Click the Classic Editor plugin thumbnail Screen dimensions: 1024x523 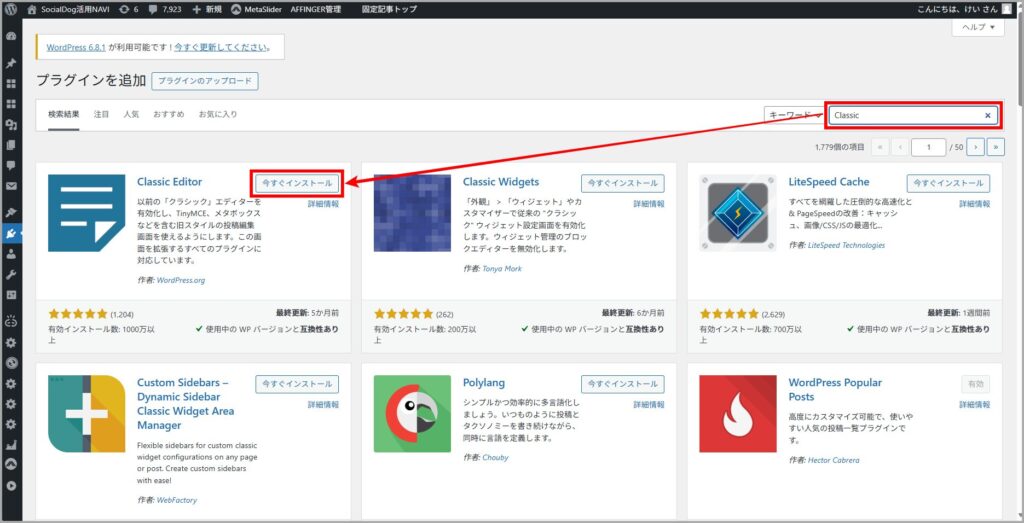(86, 213)
